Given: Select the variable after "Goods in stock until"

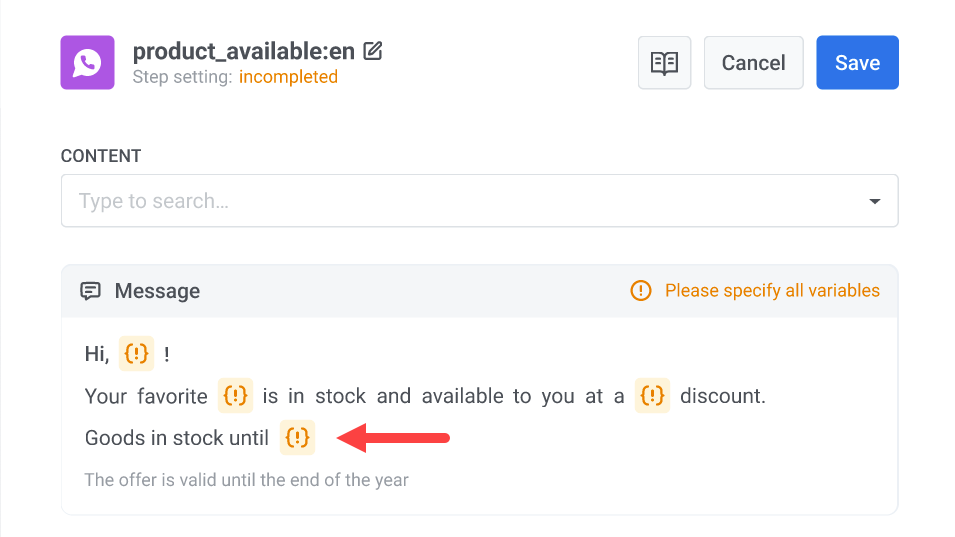Looking at the screenshot, I should [297, 438].
